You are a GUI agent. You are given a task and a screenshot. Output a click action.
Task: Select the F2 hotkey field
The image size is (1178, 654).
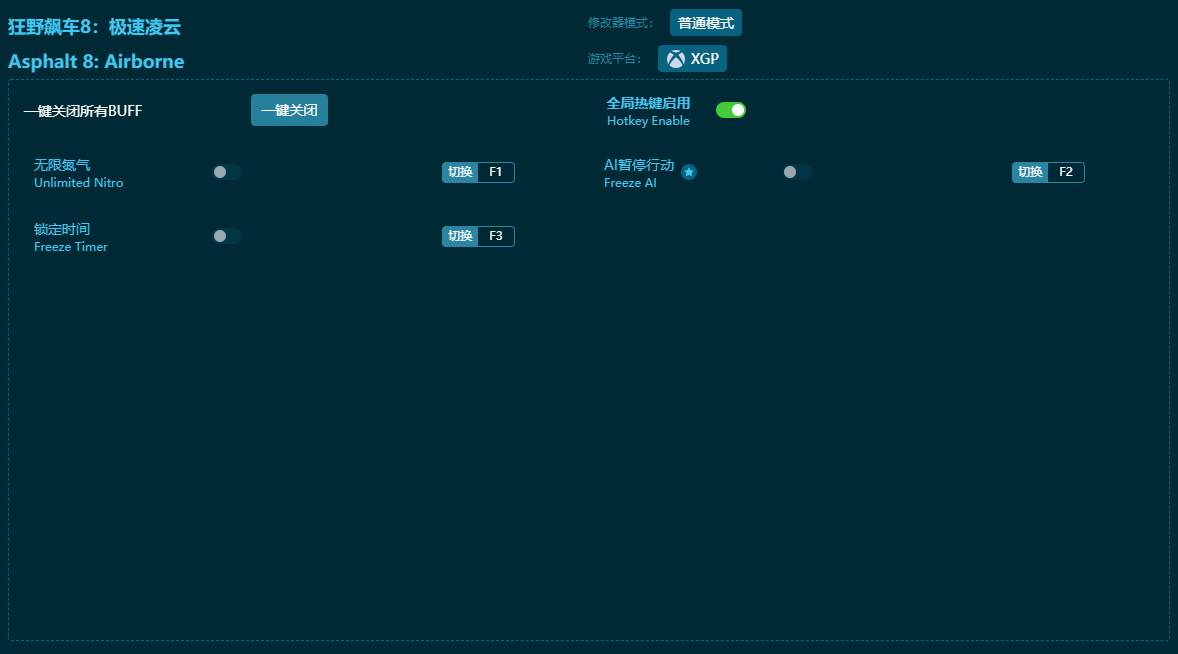coord(1066,172)
